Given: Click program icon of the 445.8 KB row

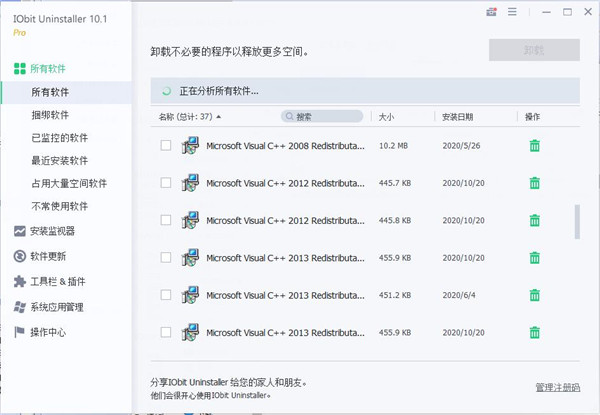Looking at the screenshot, I should click(x=190, y=220).
